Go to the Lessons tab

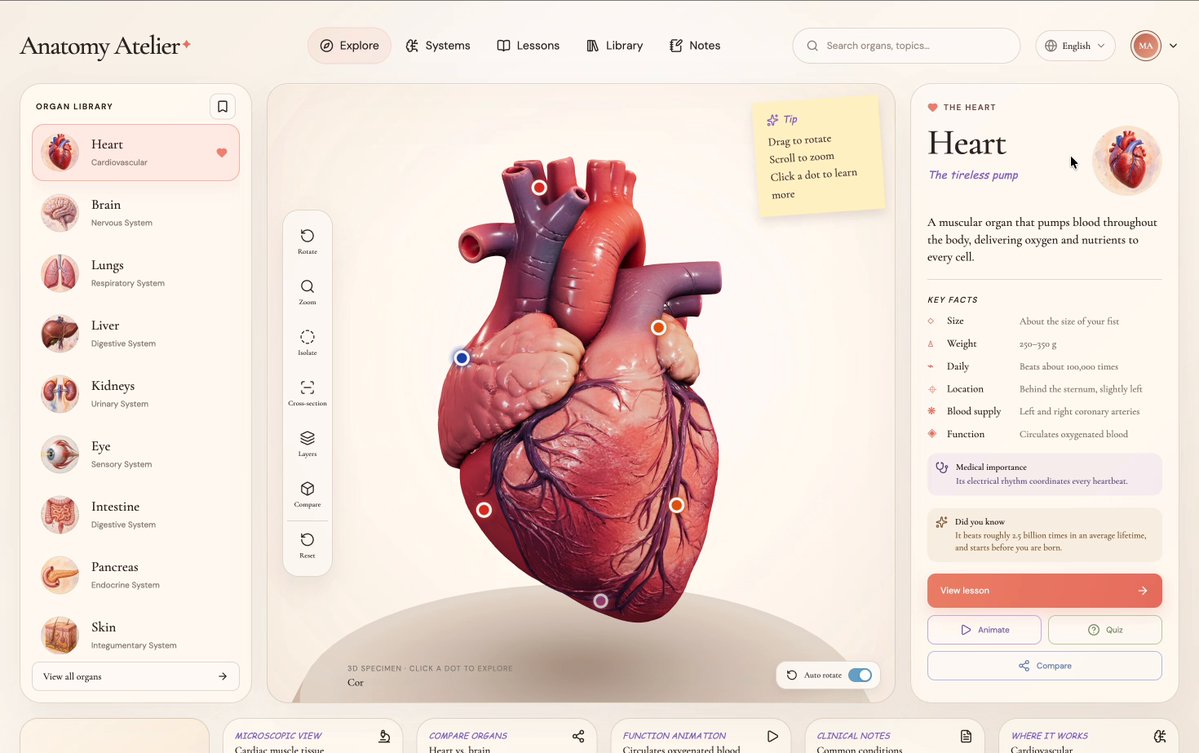click(x=528, y=46)
